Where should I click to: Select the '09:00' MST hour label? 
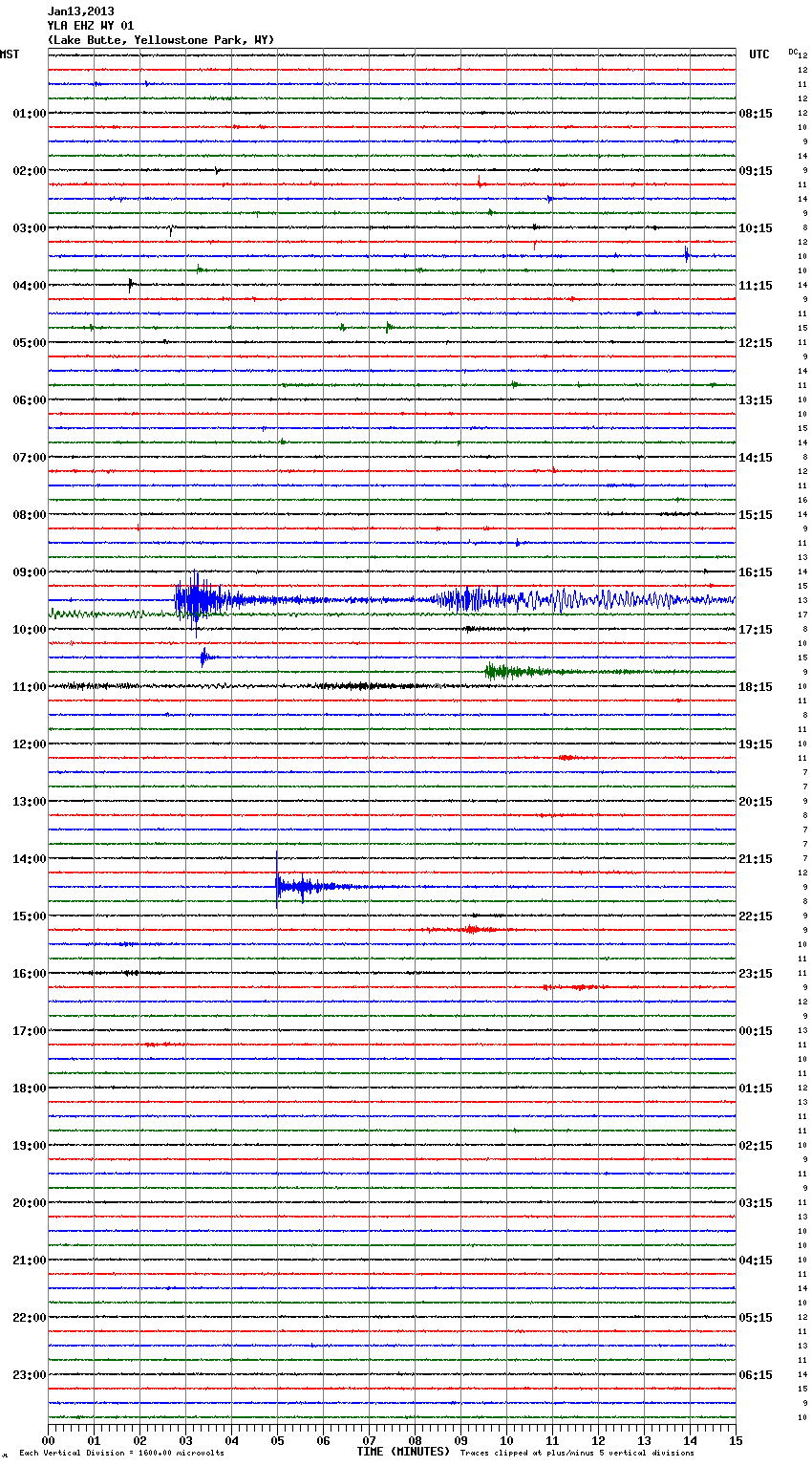30,572
